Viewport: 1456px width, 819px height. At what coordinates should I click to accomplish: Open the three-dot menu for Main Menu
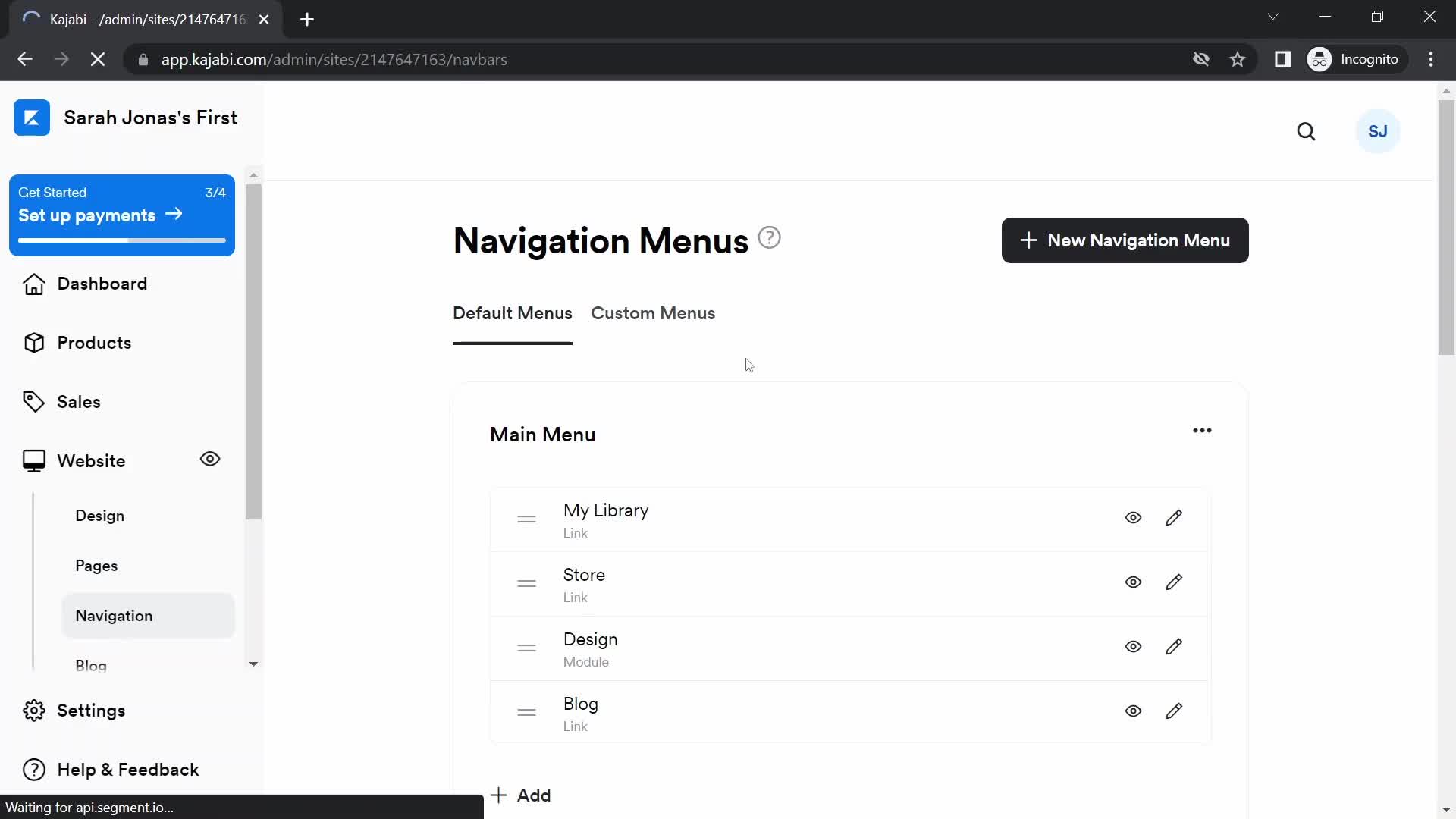(1202, 430)
